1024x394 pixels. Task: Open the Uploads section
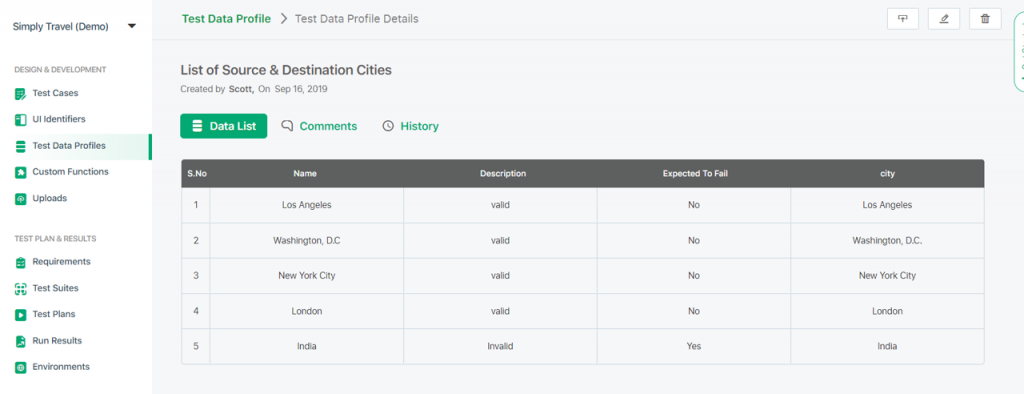point(50,198)
